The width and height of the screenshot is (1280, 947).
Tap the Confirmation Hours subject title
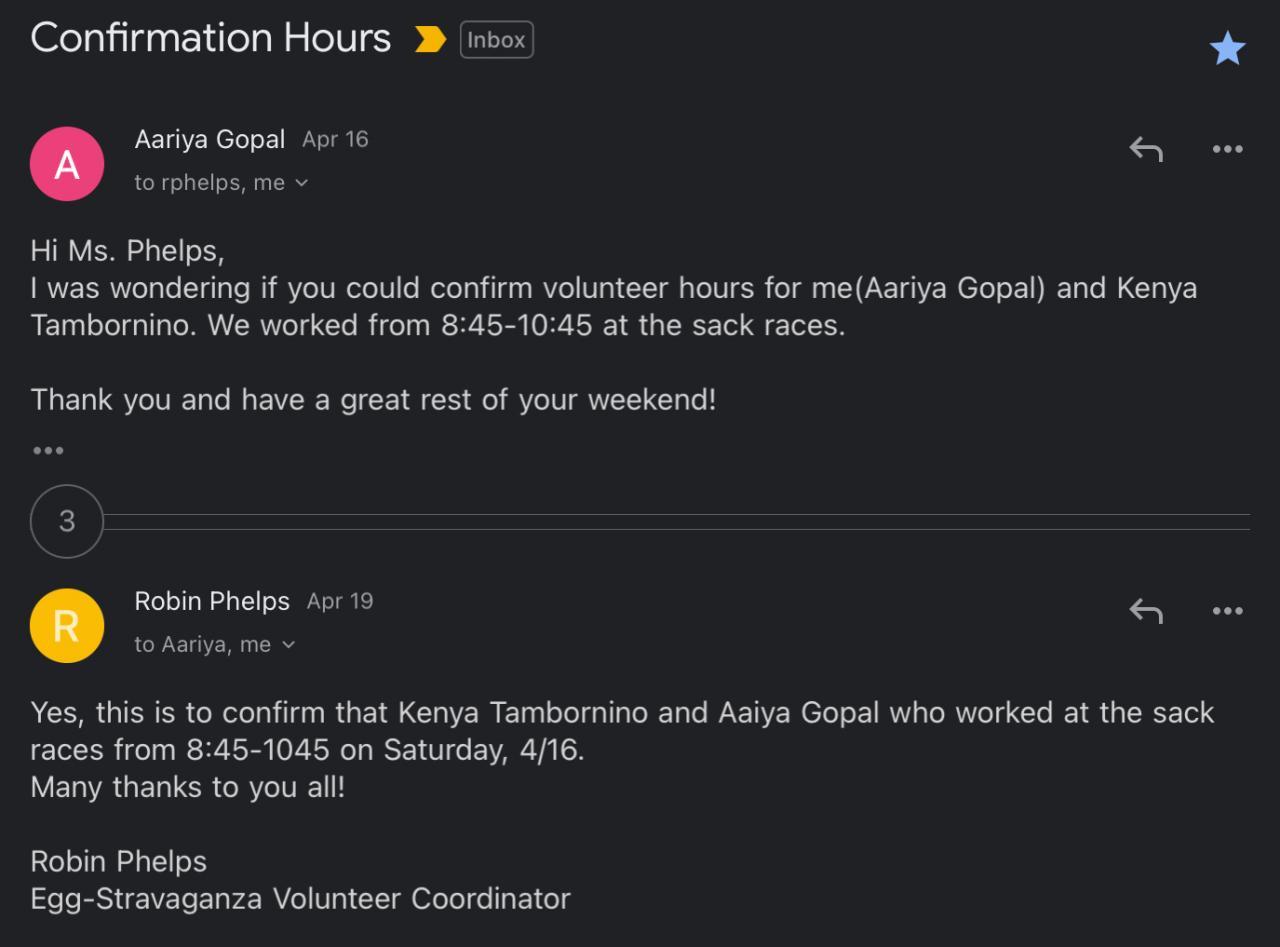tap(211, 39)
